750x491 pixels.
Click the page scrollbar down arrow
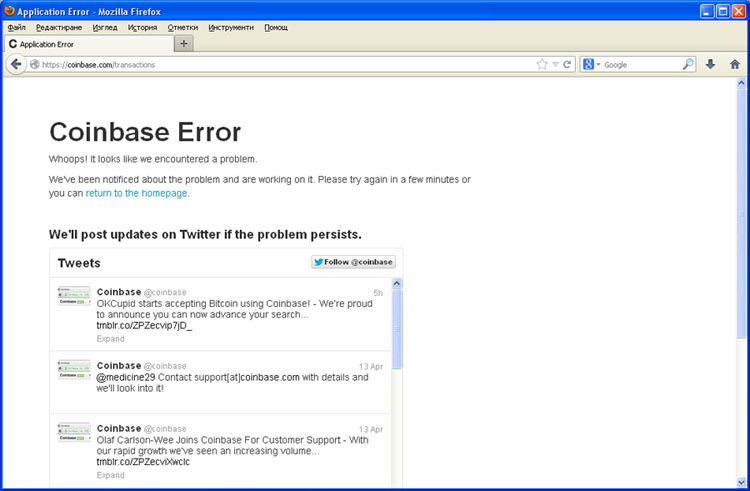click(741, 482)
